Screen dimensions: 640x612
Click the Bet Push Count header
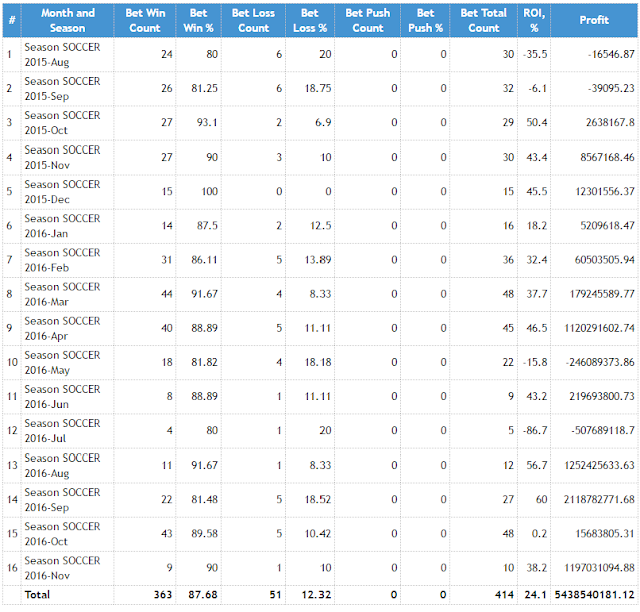368,20
